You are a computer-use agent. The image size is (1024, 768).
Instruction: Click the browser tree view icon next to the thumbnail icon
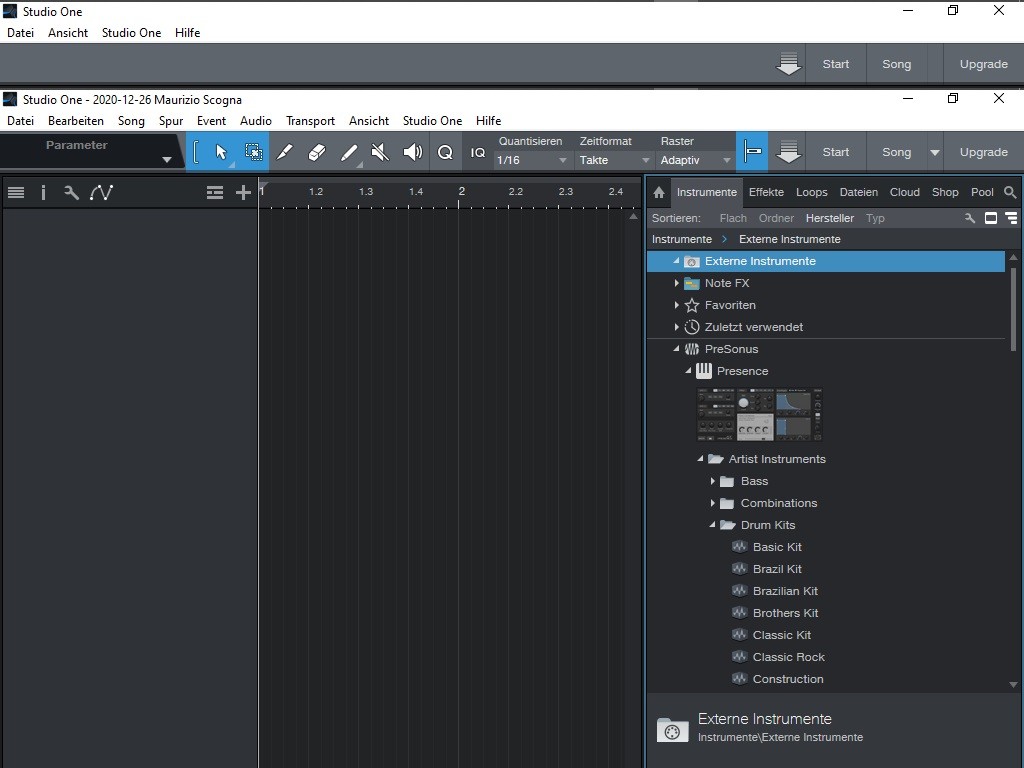(x=1012, y=218)
